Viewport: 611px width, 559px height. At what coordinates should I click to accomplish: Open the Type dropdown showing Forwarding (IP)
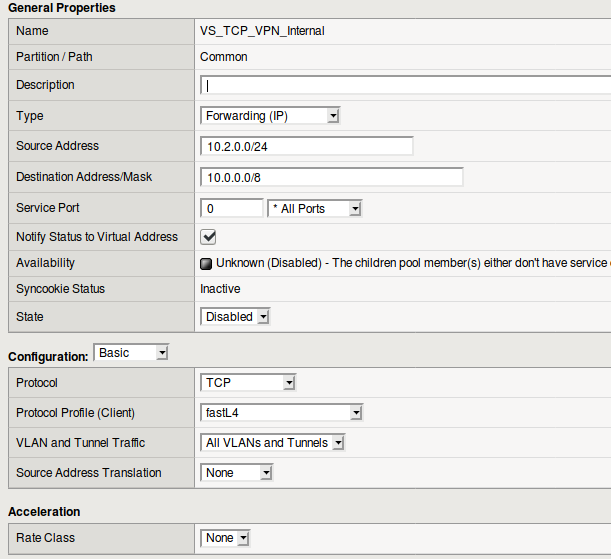pos(271,116)
